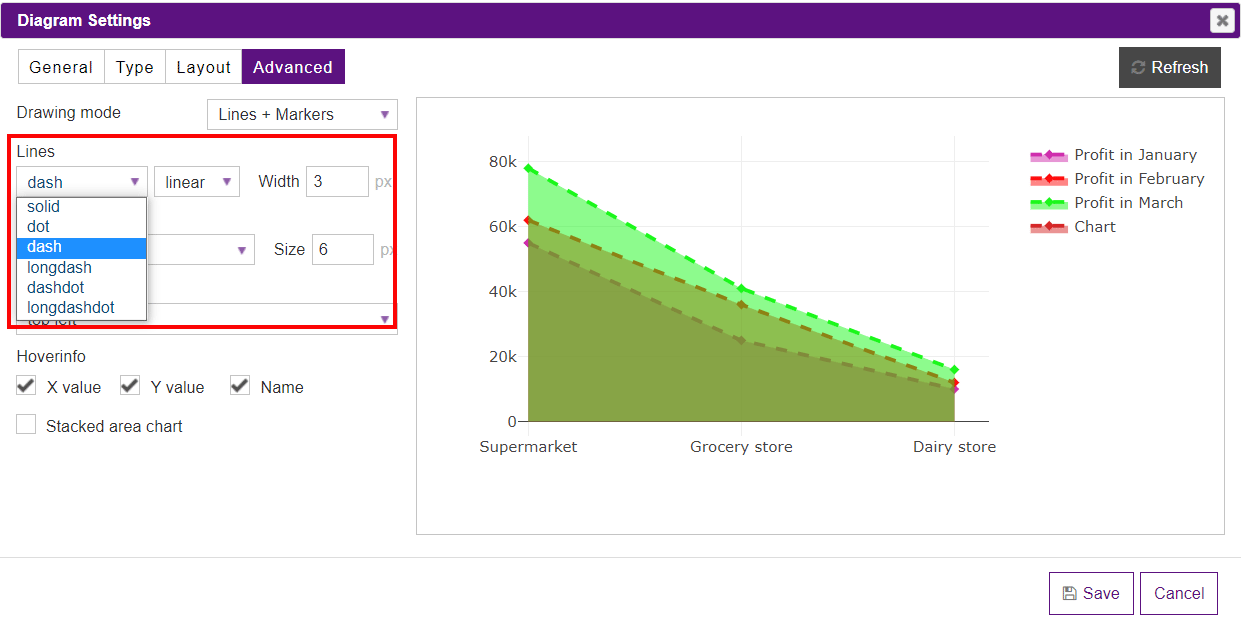Select longdash from the line style list

click(x=60, y=268)
